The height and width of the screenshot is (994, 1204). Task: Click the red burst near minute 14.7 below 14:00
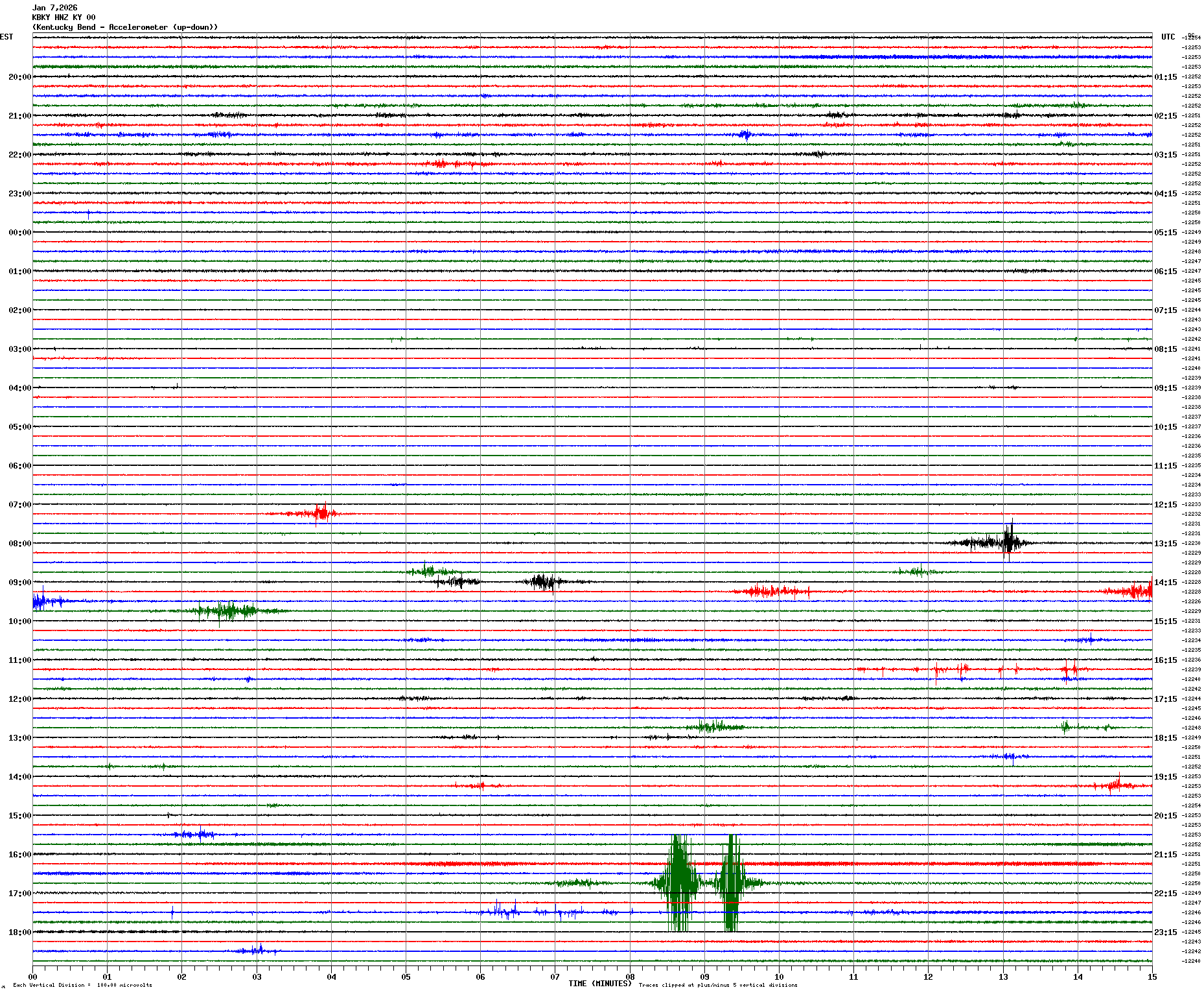pyautogui.click(x=1114, y=786)
